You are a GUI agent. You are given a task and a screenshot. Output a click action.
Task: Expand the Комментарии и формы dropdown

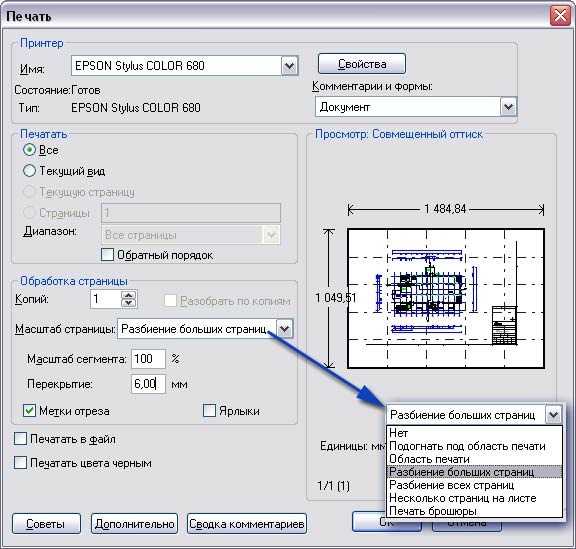508,107
